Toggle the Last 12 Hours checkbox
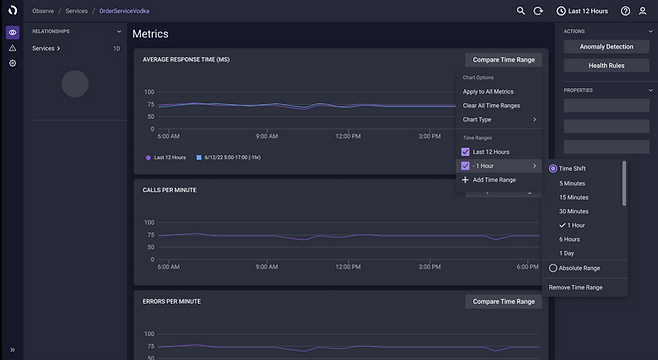658x360 pixels. click(465, 152)
